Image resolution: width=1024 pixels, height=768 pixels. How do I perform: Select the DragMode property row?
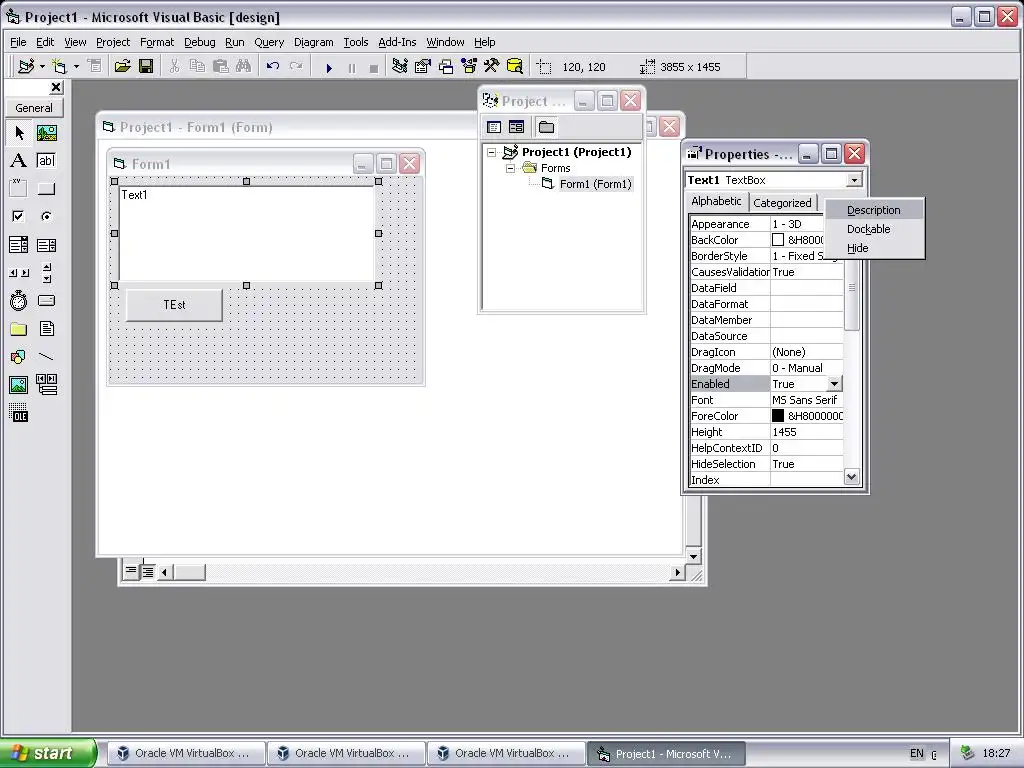click(x=767, y=368)
